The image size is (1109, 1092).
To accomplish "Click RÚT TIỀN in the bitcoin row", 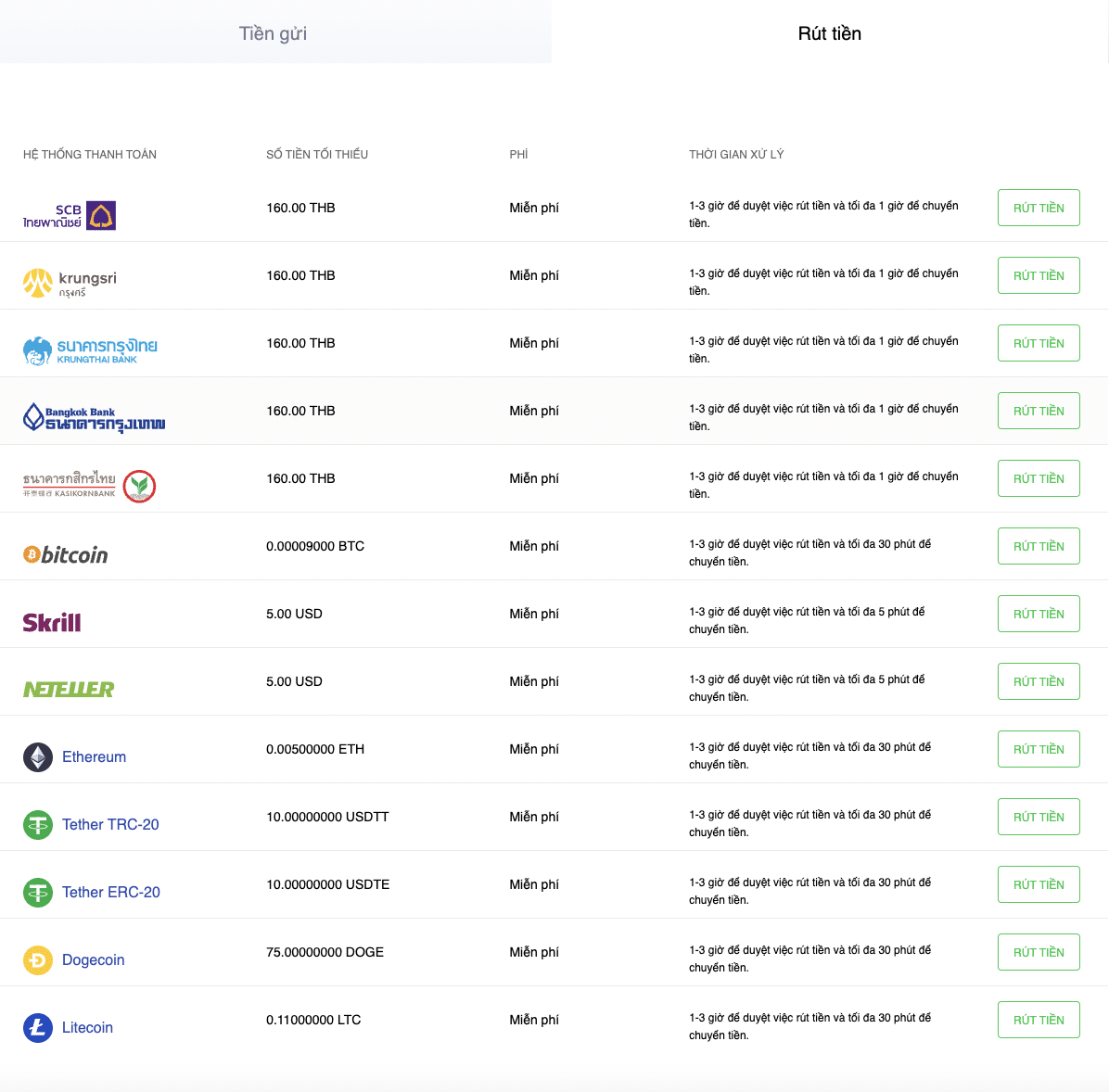I will point(1039,546).
